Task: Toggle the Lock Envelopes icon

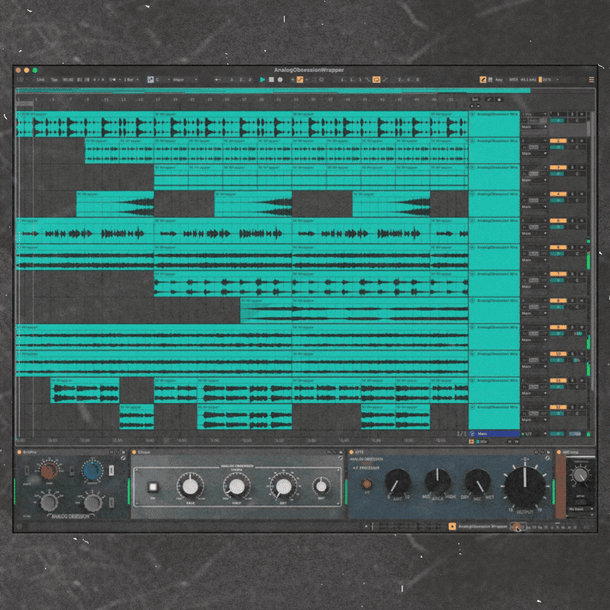Action: (x=499, y=100)
